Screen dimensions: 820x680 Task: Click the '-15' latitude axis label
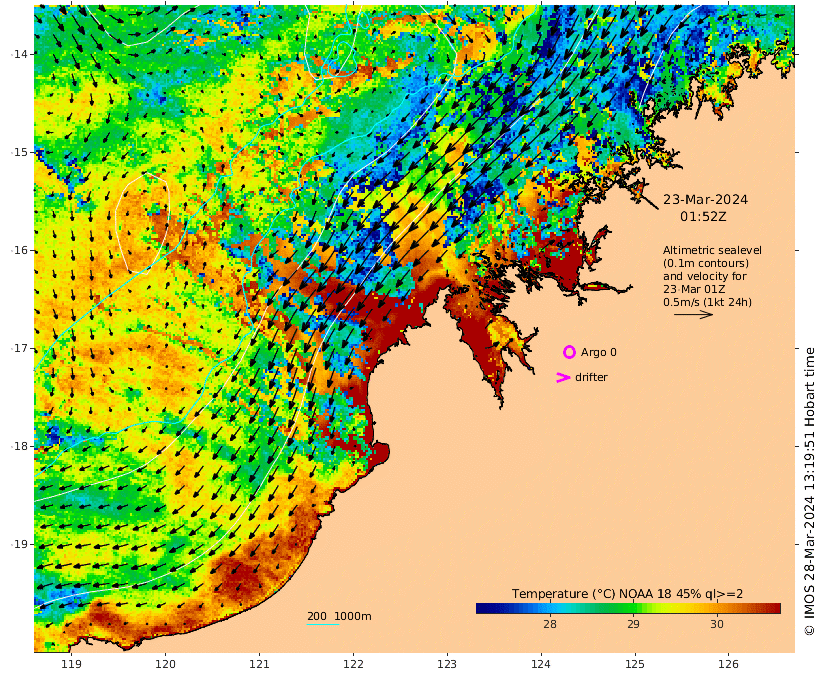[20, 152]
